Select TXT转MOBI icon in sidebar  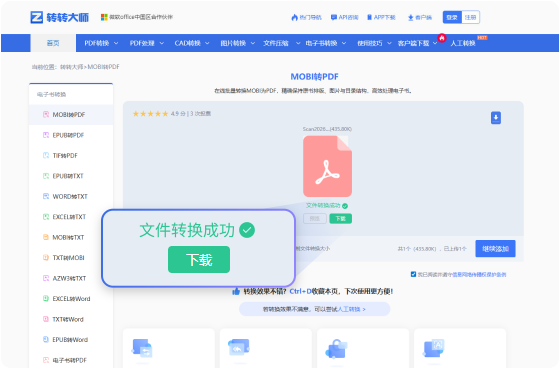coord(46,258)
